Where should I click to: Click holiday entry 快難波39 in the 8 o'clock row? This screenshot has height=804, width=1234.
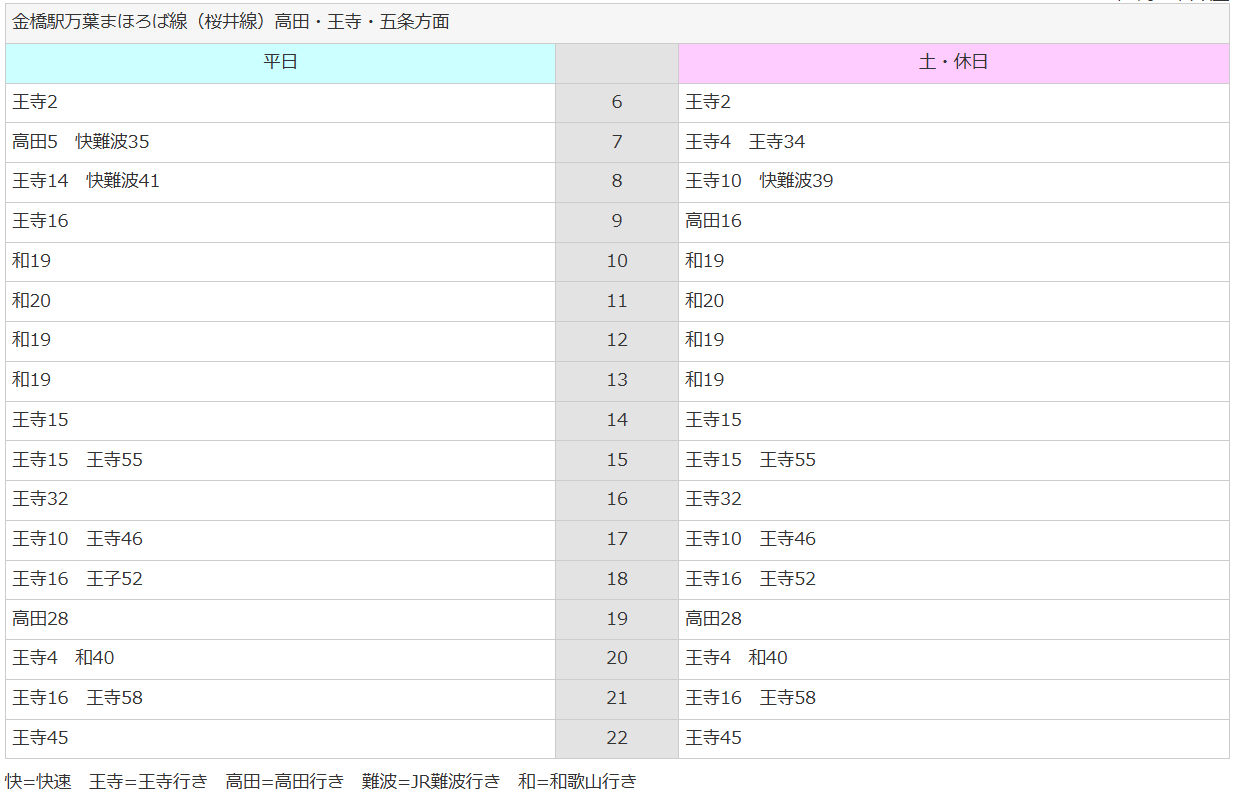796,181
